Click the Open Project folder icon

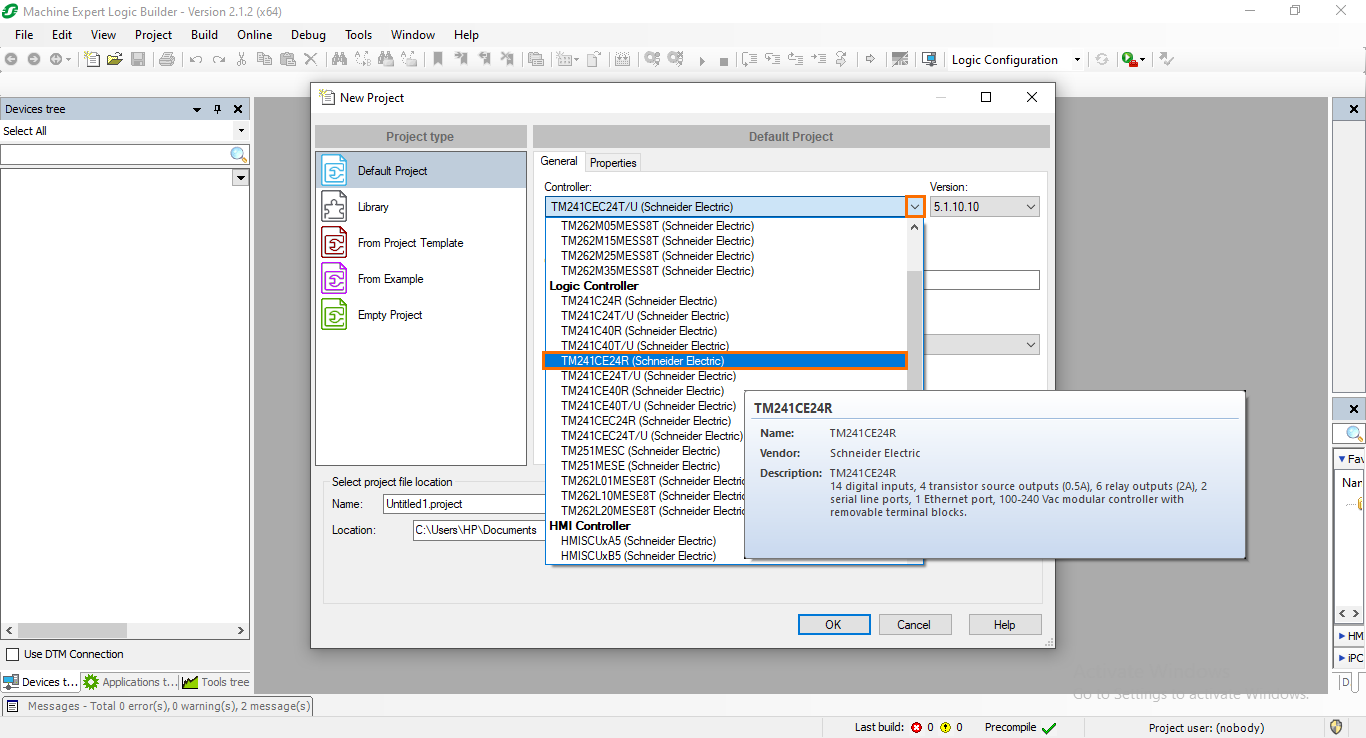point(114,60)
